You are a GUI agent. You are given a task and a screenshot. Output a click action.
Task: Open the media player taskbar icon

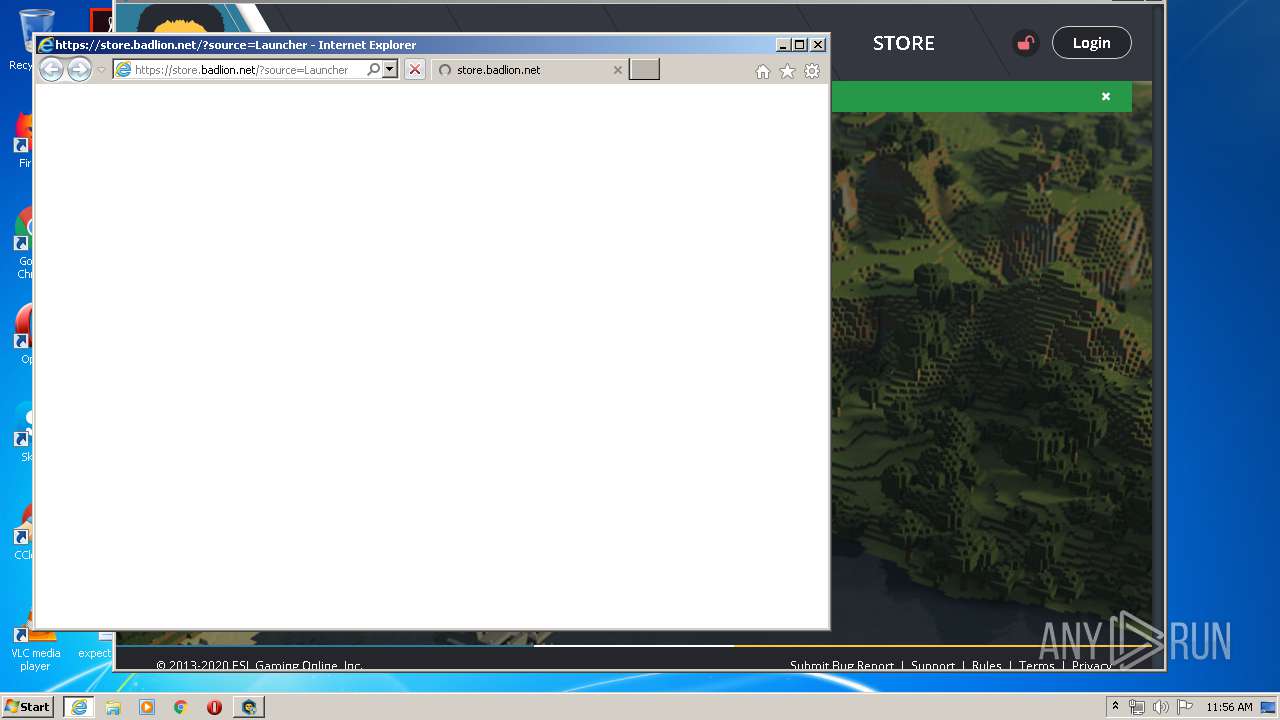pos(147,707)
